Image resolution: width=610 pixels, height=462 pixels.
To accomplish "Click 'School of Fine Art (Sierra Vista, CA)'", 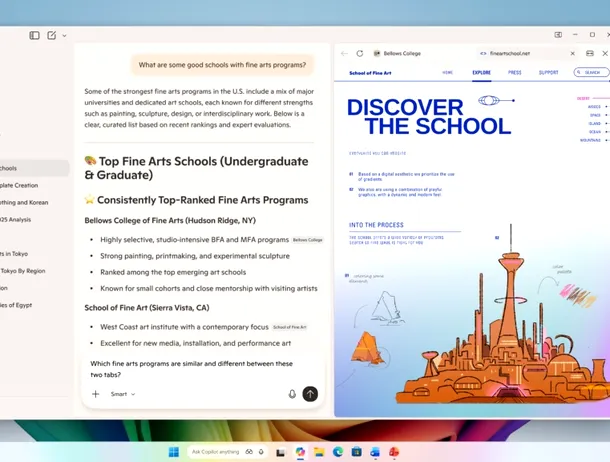I will [147, 308].
